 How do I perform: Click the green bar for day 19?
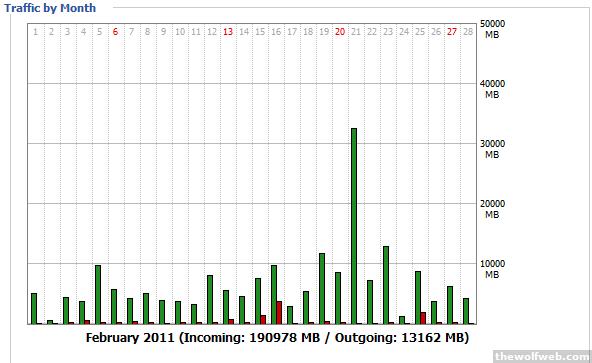click(x=322, y=289)
